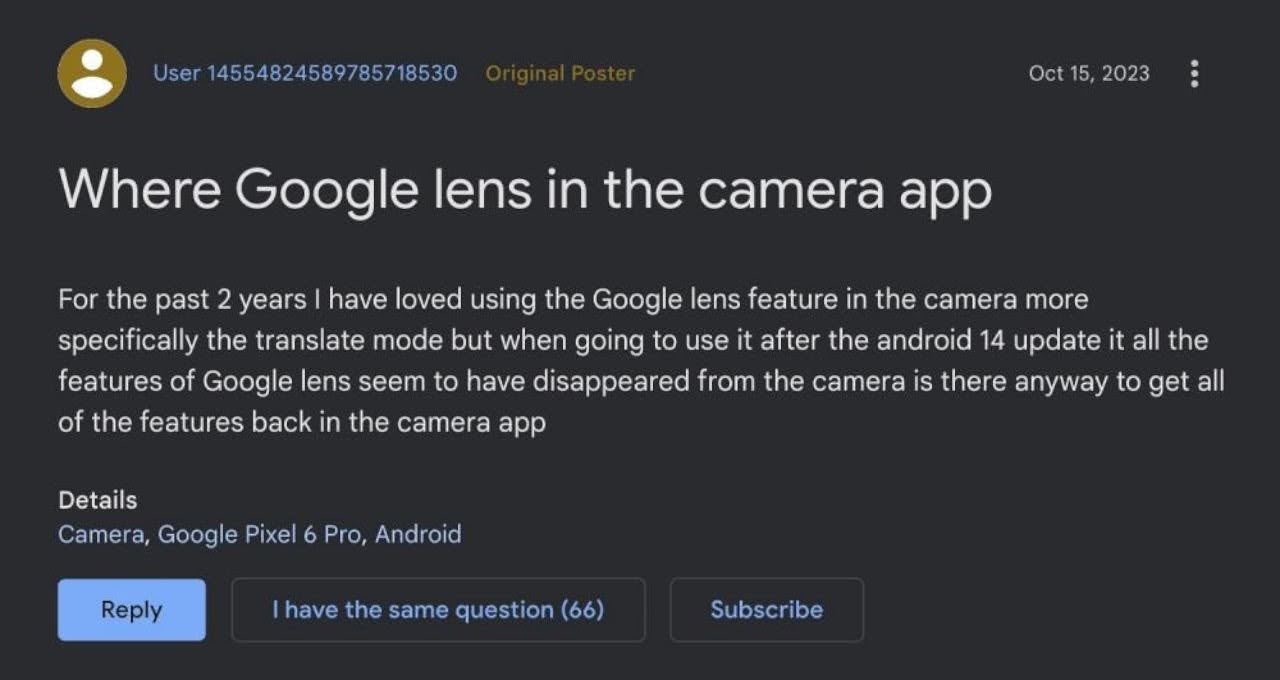Open the three-dot more options menu
Image resolution: width=1280 pixels, height=680 pixels.
pos(1193,73)
